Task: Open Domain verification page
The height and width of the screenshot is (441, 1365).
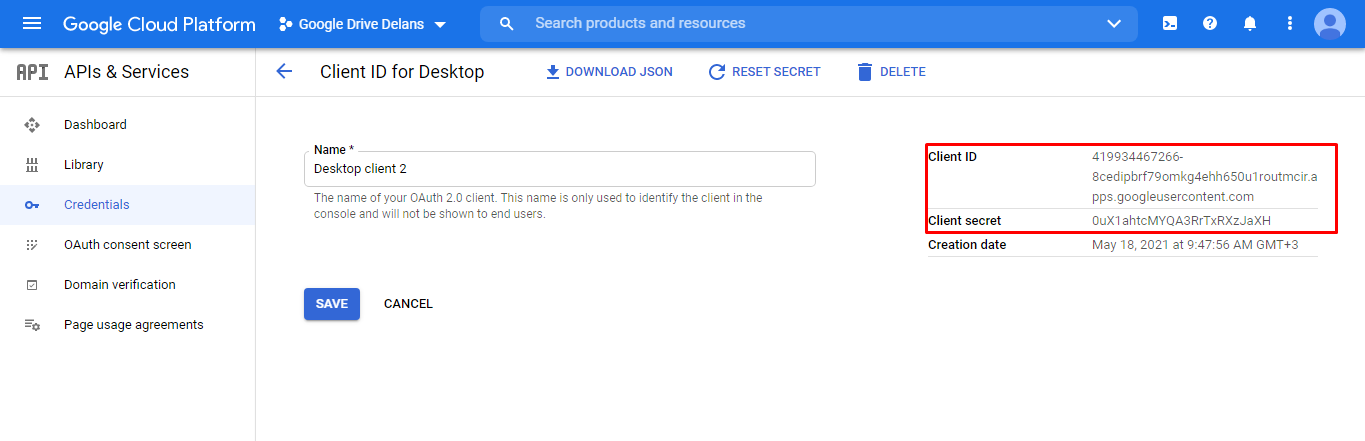Action: tap(119, 285)
